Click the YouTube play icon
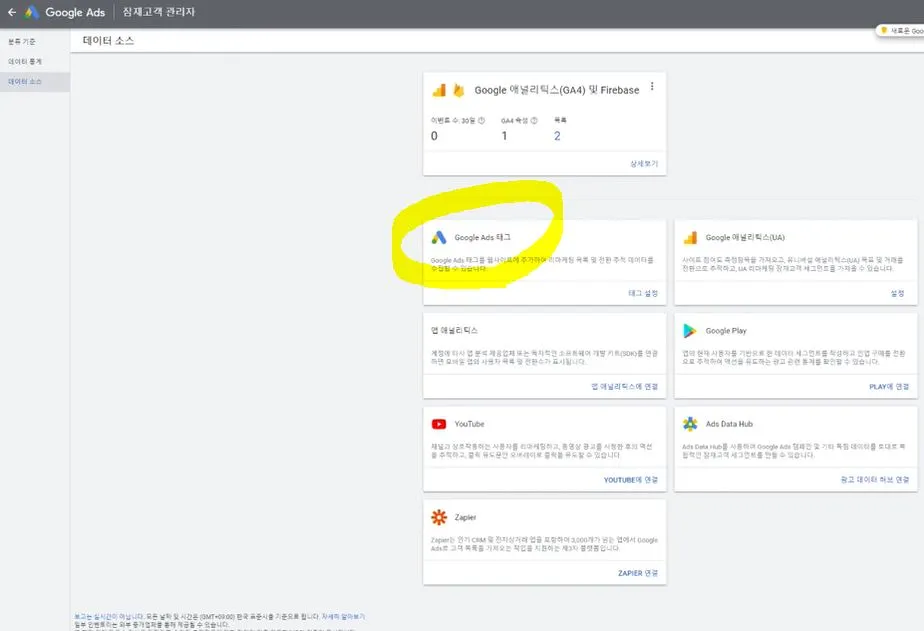The height and width of the screenshot is (631, 924). (439, 424)
